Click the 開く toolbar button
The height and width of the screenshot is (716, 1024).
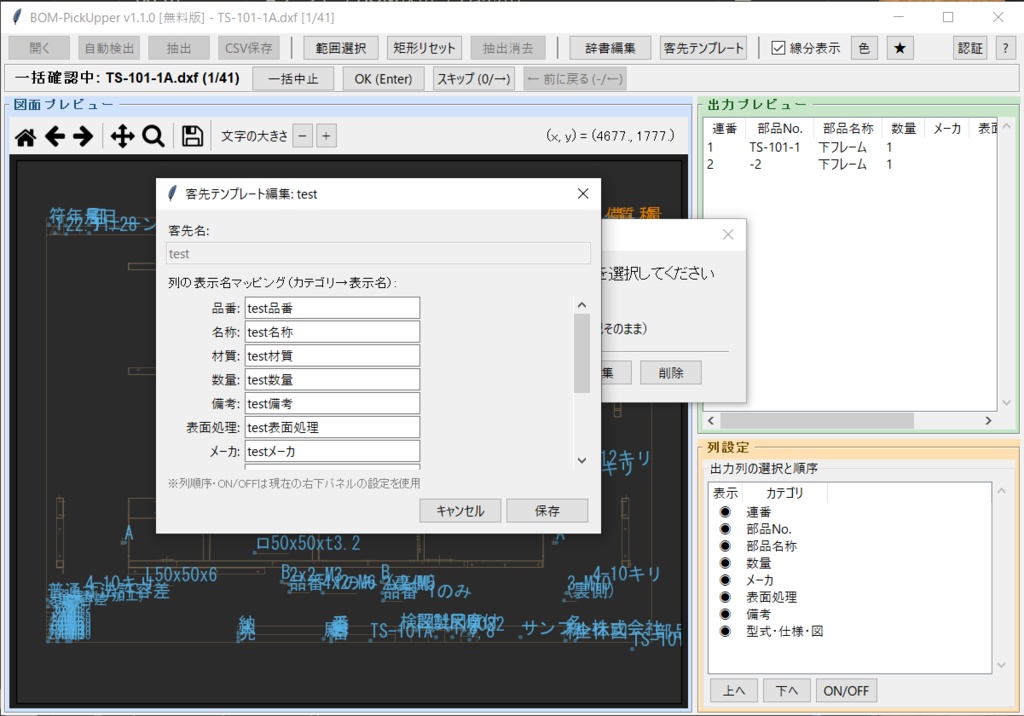click(x=39, y=48)
